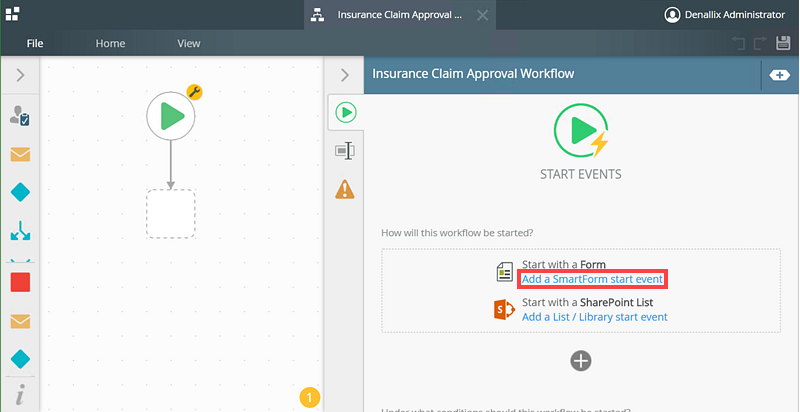Click Add a SmartForm start event link
The image size is (800, 412).
pyautogui.click(x=592, y=279)
